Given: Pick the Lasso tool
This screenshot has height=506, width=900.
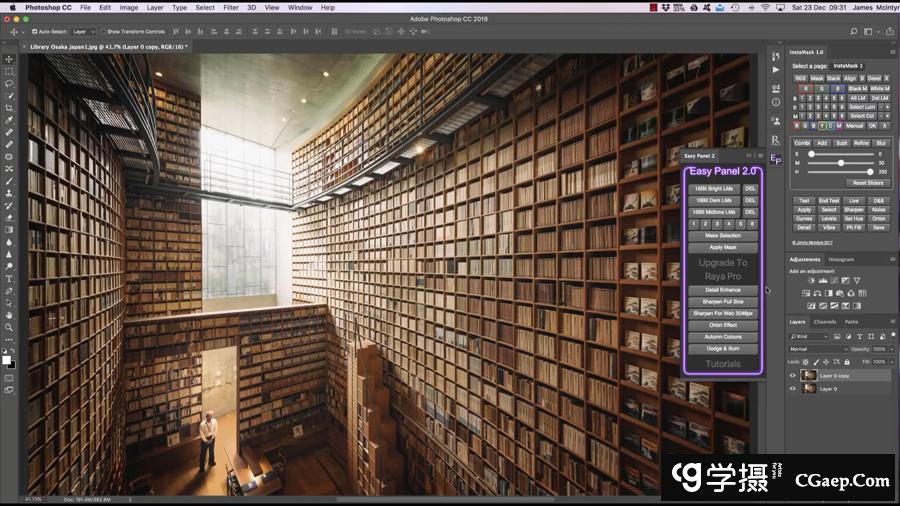Looking at the screenshot, I should coord(9,84).
